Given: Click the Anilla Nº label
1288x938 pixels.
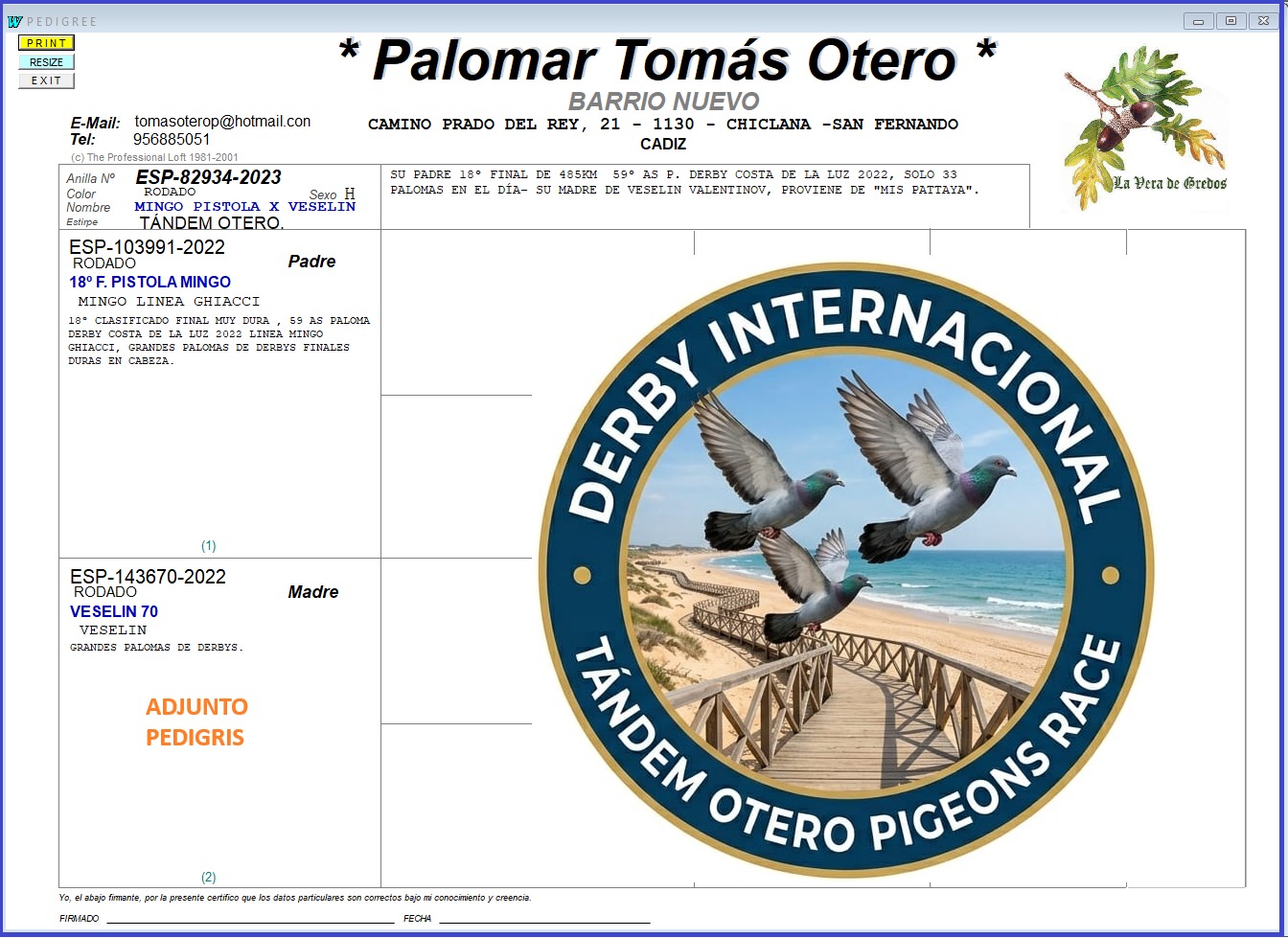Looking at the screenshot, I should [x=91, y=179].
